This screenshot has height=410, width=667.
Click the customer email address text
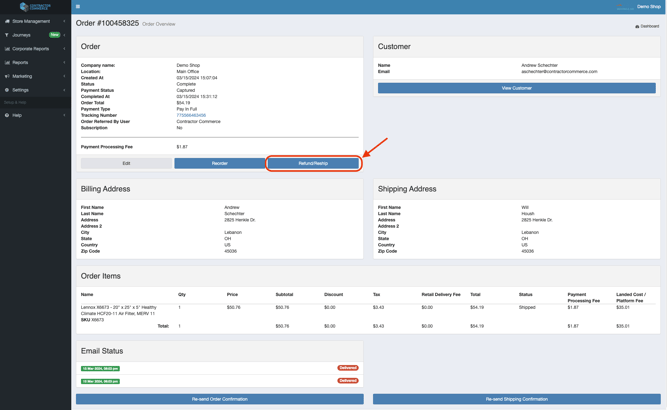(559, 71)
